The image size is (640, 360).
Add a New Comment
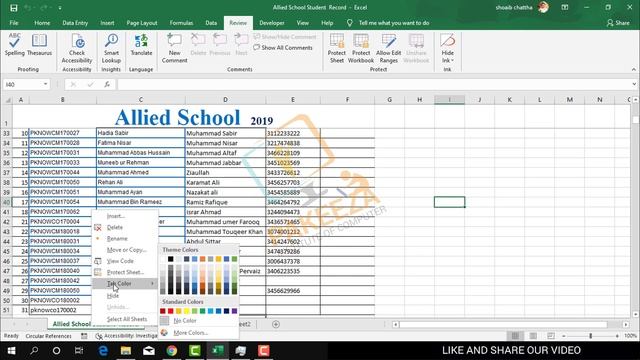[x=174, y=49]
